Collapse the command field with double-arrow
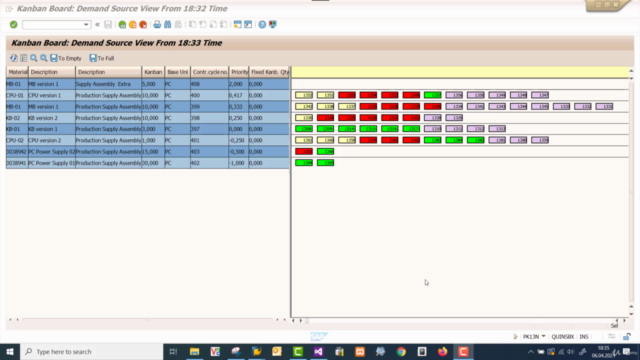Image resolution: width=640 pixels, height=360 pixels. pyautogui.click(x=97, y=24)
